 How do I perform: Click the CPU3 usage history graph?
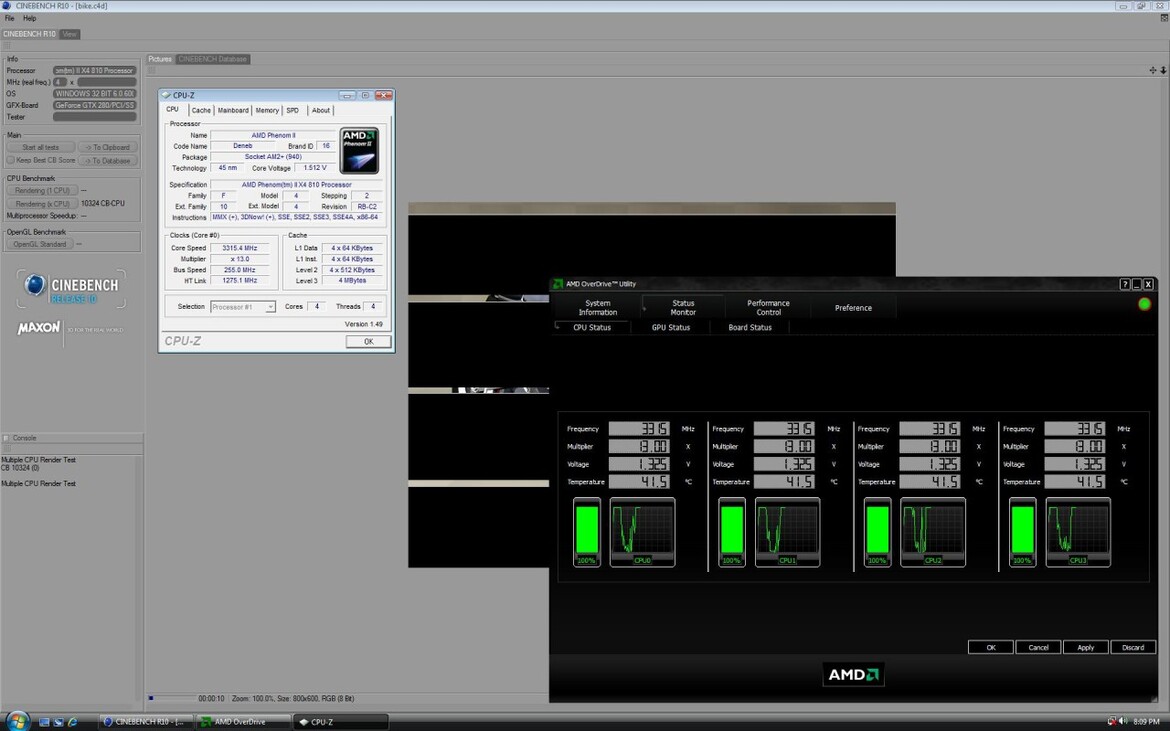tap(1077, 533)
